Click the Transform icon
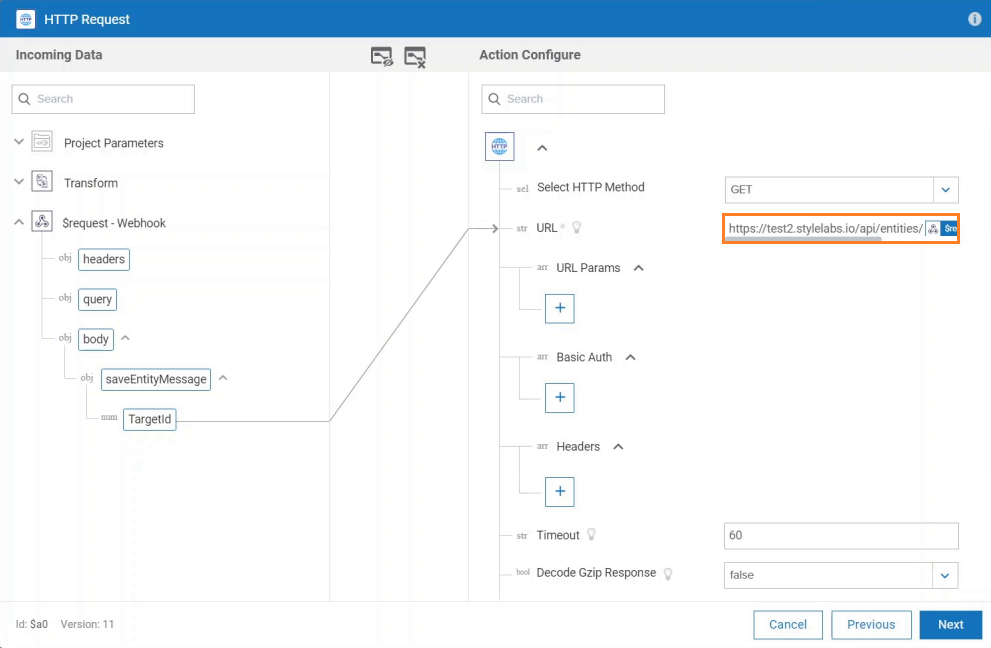The image size is (991, 648). click(42, 182)
